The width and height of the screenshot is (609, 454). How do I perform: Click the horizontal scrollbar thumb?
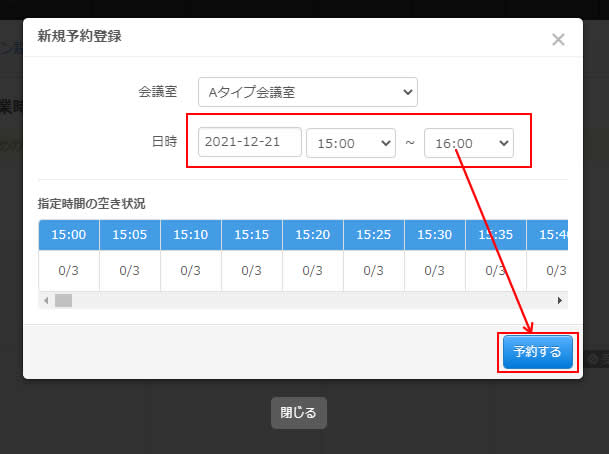pyautogui.click(x=64, y=300)
